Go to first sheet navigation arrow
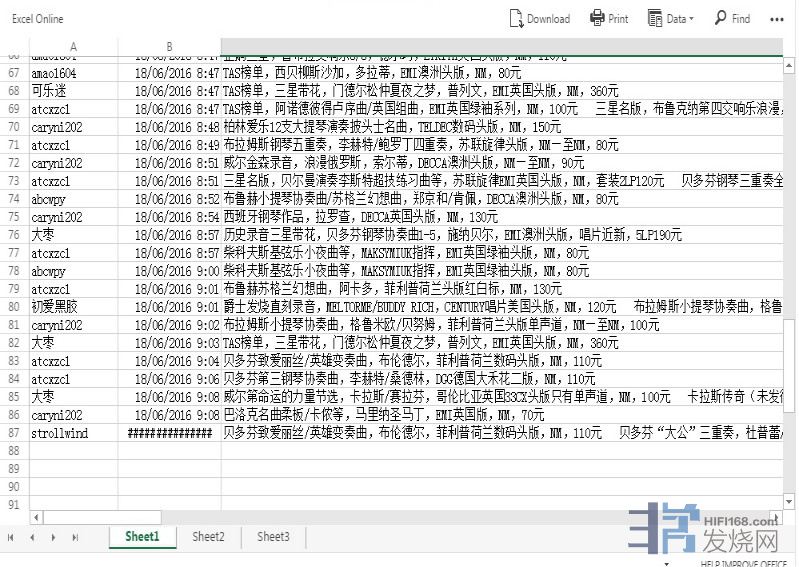Image resolution: width=799 pixels, height=567 pixels. click(12, 537)
